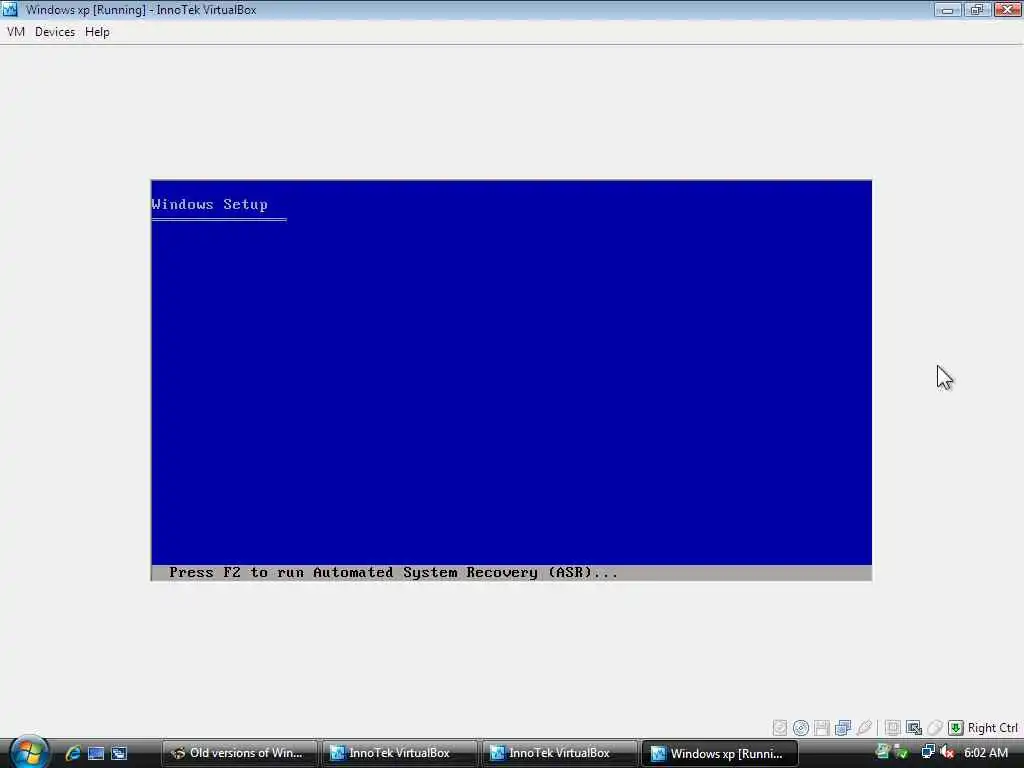Viewport: 1024px width, 768px height.
Task: Click the Show Desktop quick launch icon
Action: click(x=96, y=753)
